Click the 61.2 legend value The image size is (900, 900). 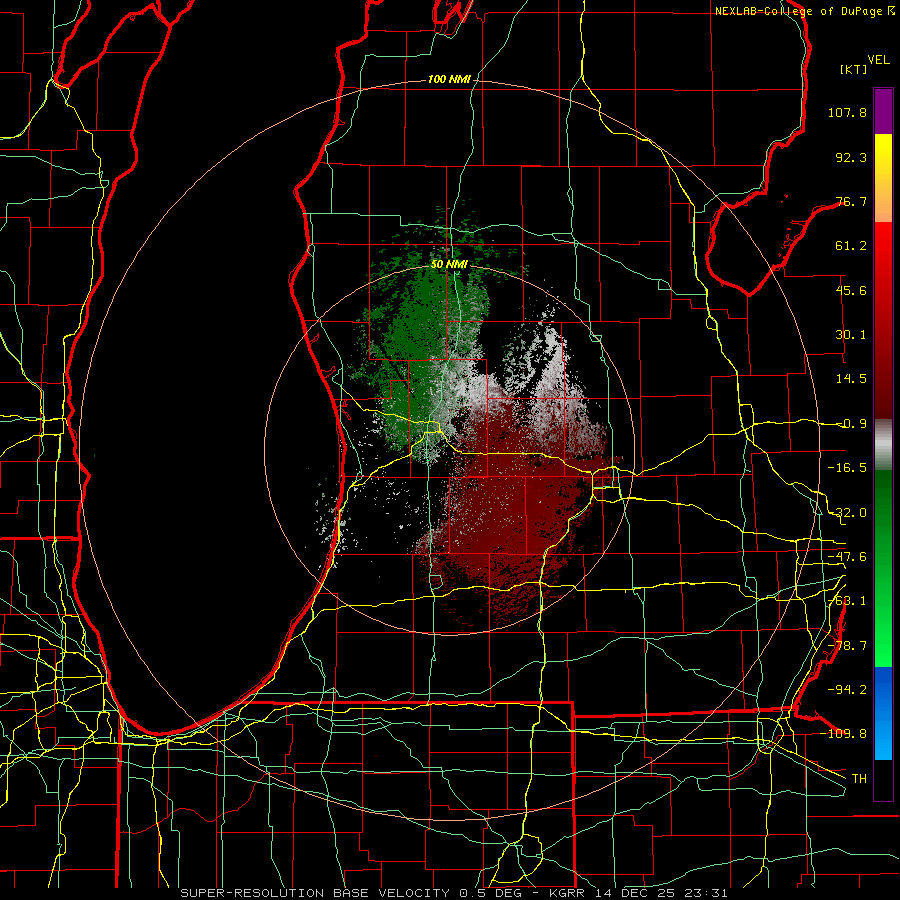[x=851, y=246]
